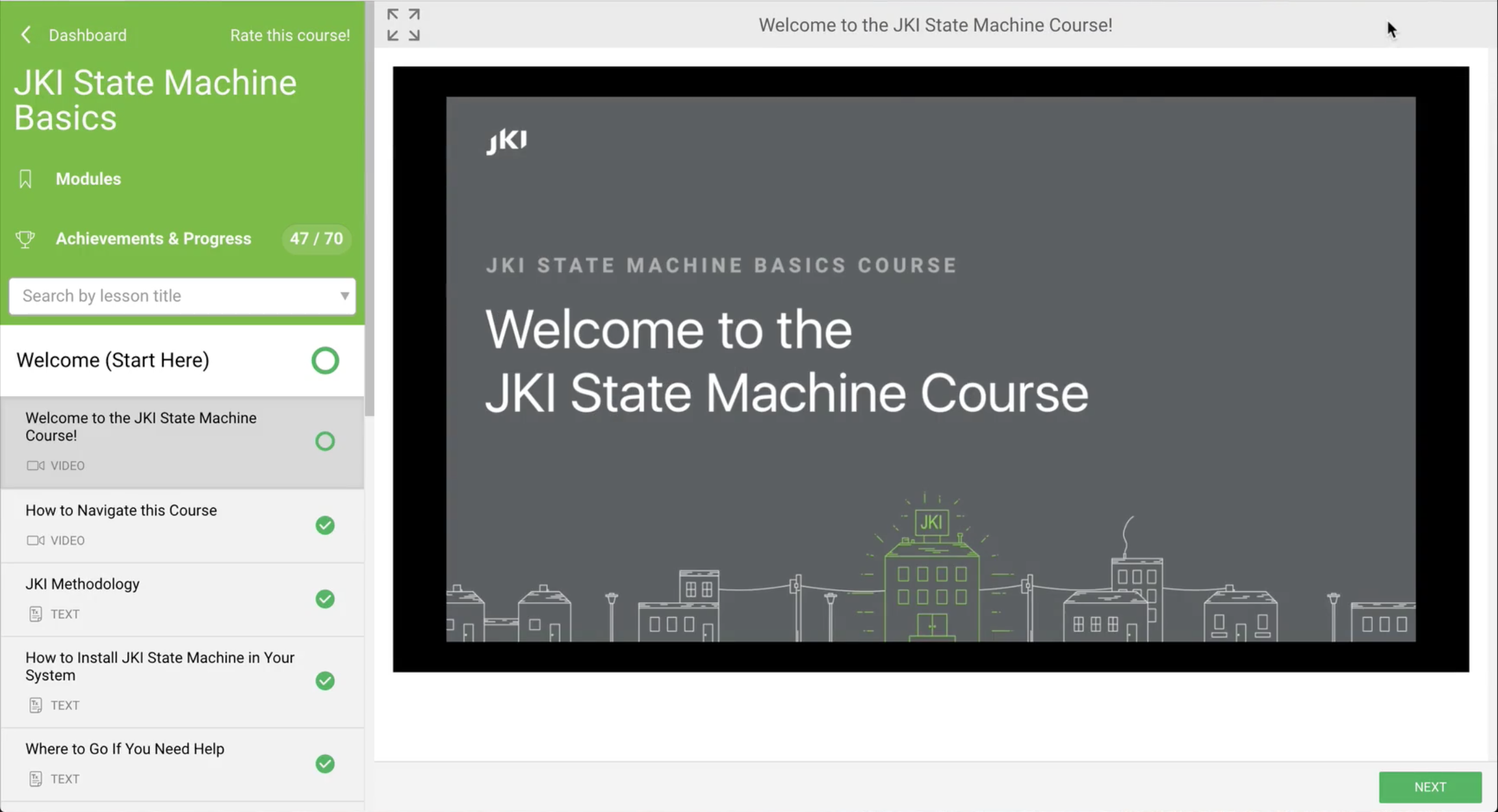This screenshot has height=812, width=1498.
Task: Click the back arrow beside Dashboard
Action: (x=26, y=34)
